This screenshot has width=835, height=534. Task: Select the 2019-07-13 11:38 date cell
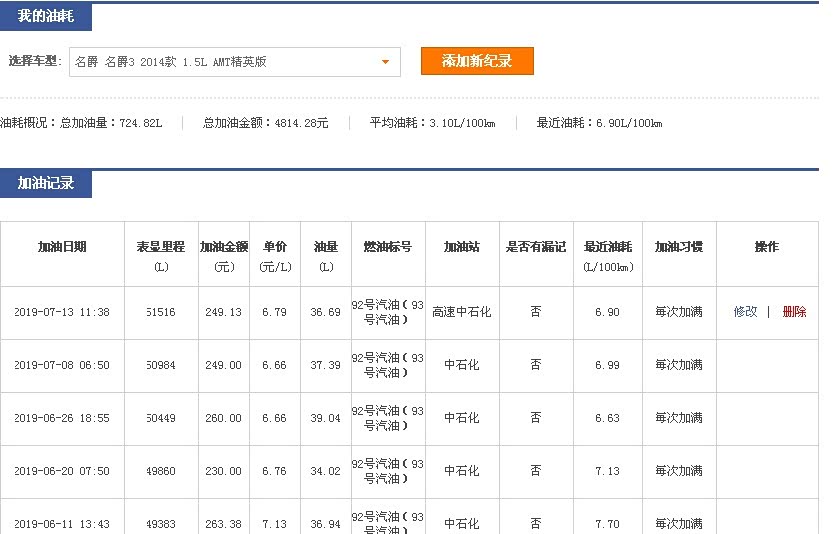(62, 313)
